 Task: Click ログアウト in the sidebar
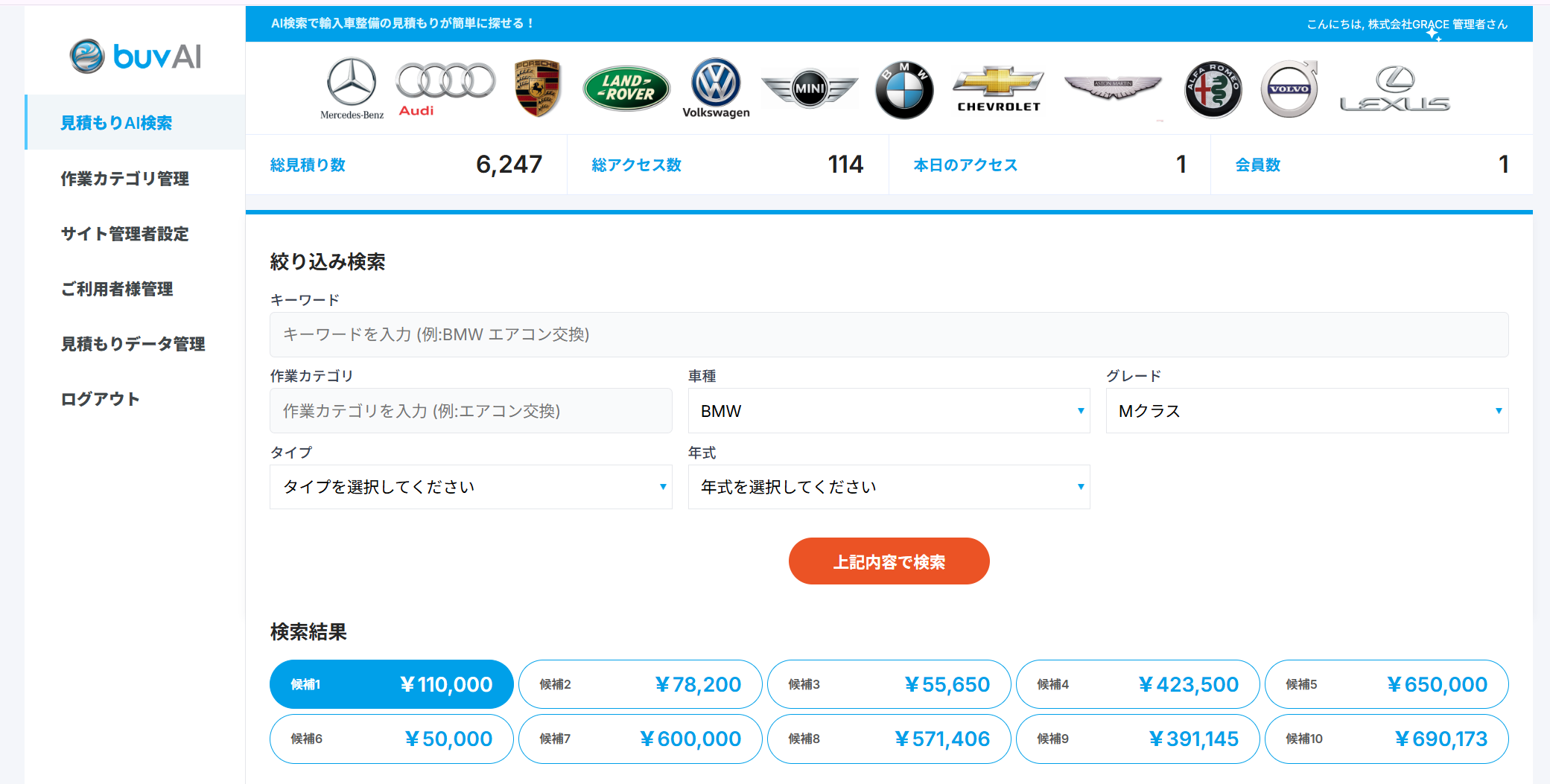(x=99, y=399)
